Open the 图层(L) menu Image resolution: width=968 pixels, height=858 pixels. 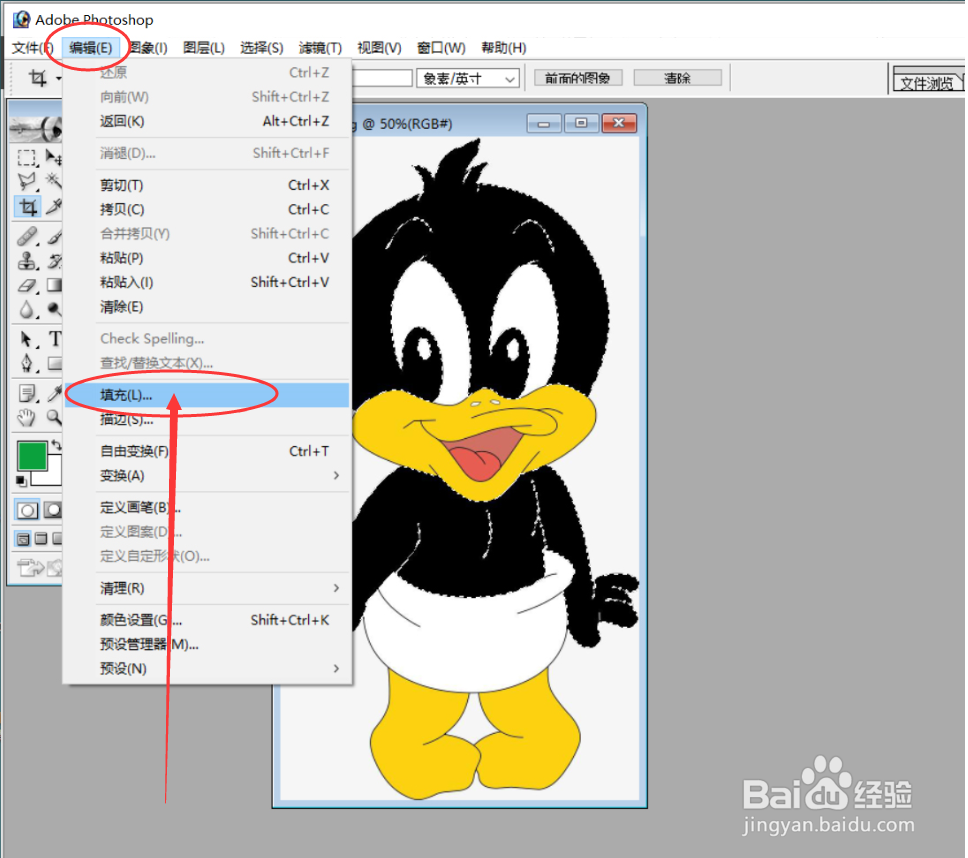point(204,48)
